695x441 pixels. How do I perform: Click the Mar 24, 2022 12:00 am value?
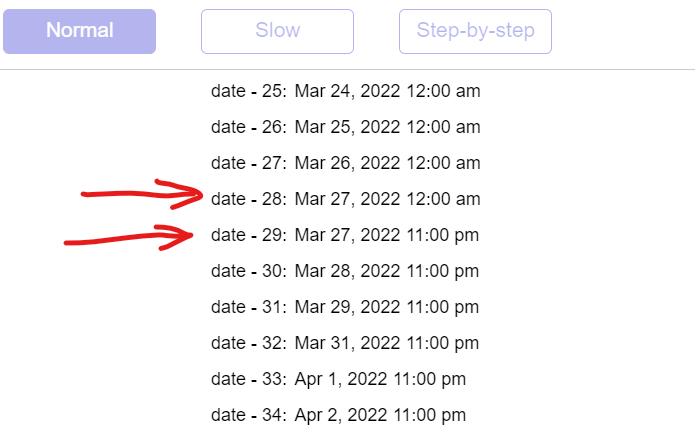[387, 91]
